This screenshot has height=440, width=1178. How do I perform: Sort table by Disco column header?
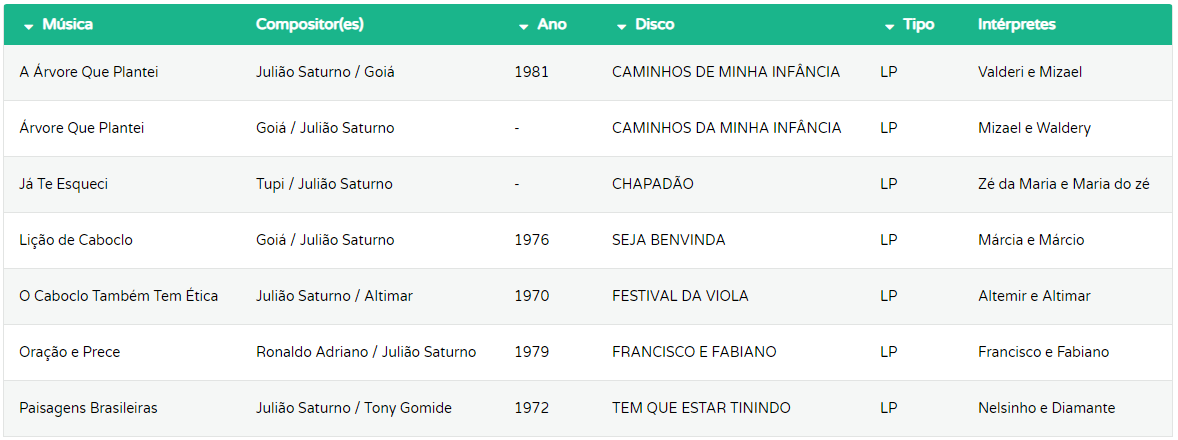tap(655, 25)
